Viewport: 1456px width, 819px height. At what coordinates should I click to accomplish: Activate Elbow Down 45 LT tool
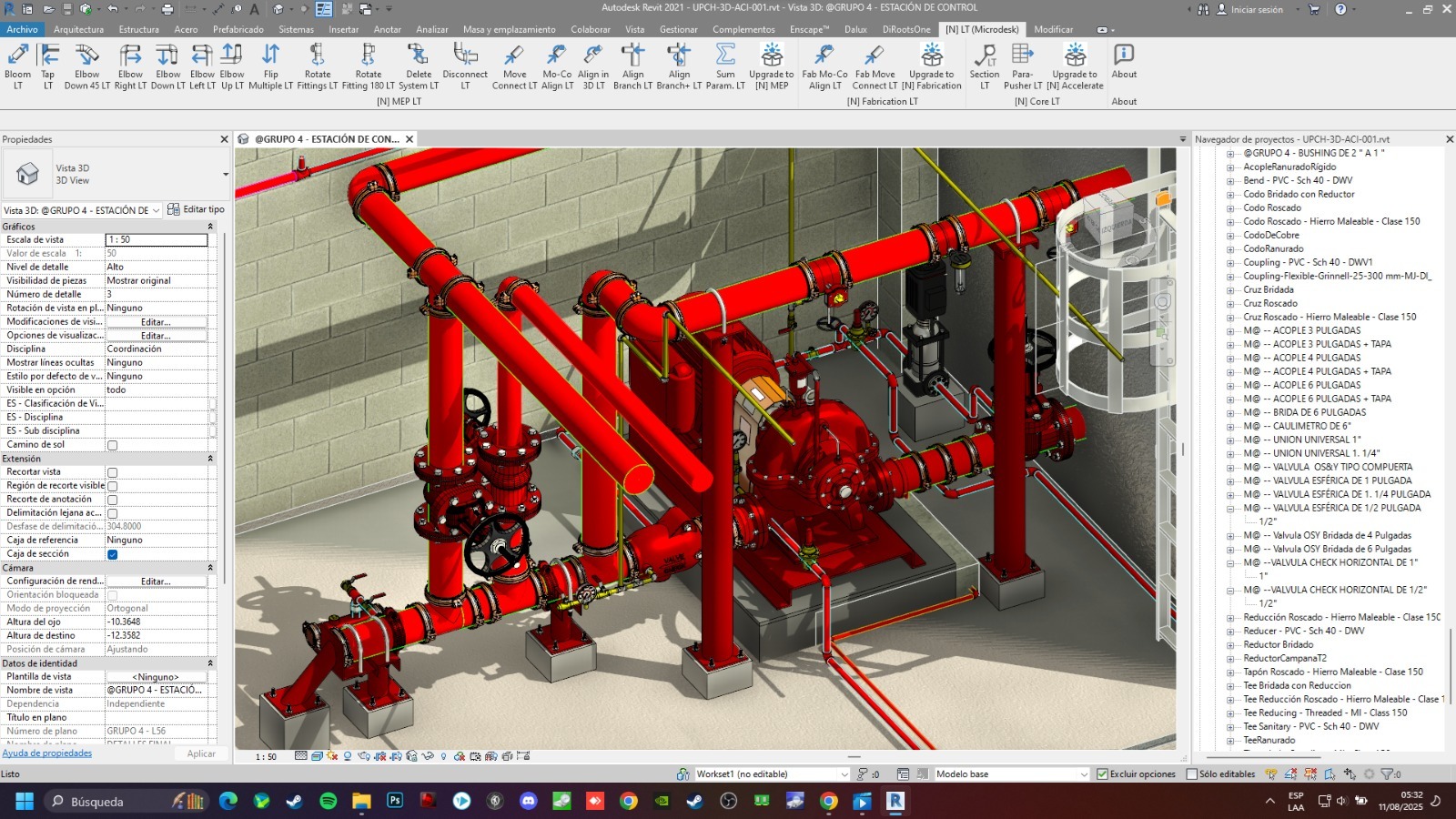[87, 66]
